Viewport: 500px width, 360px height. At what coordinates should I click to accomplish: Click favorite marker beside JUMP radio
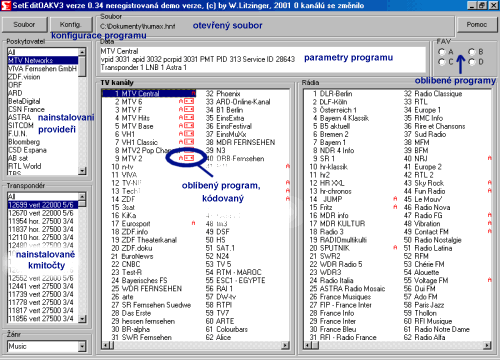click(x=395, y=199)
